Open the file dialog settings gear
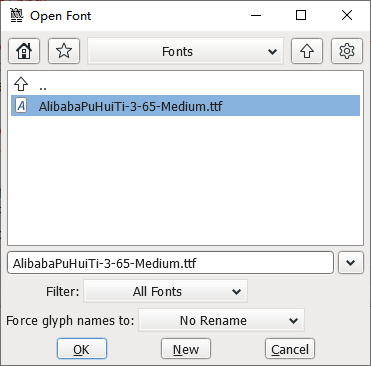Image resolution: width=371 pixels, height=366 pixels. 347,51
